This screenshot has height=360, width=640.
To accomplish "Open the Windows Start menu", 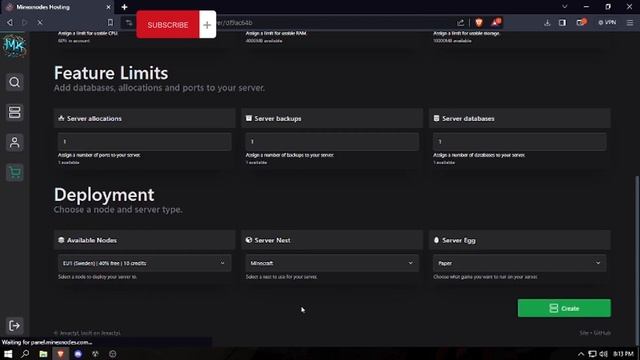I will pos(8,353).
